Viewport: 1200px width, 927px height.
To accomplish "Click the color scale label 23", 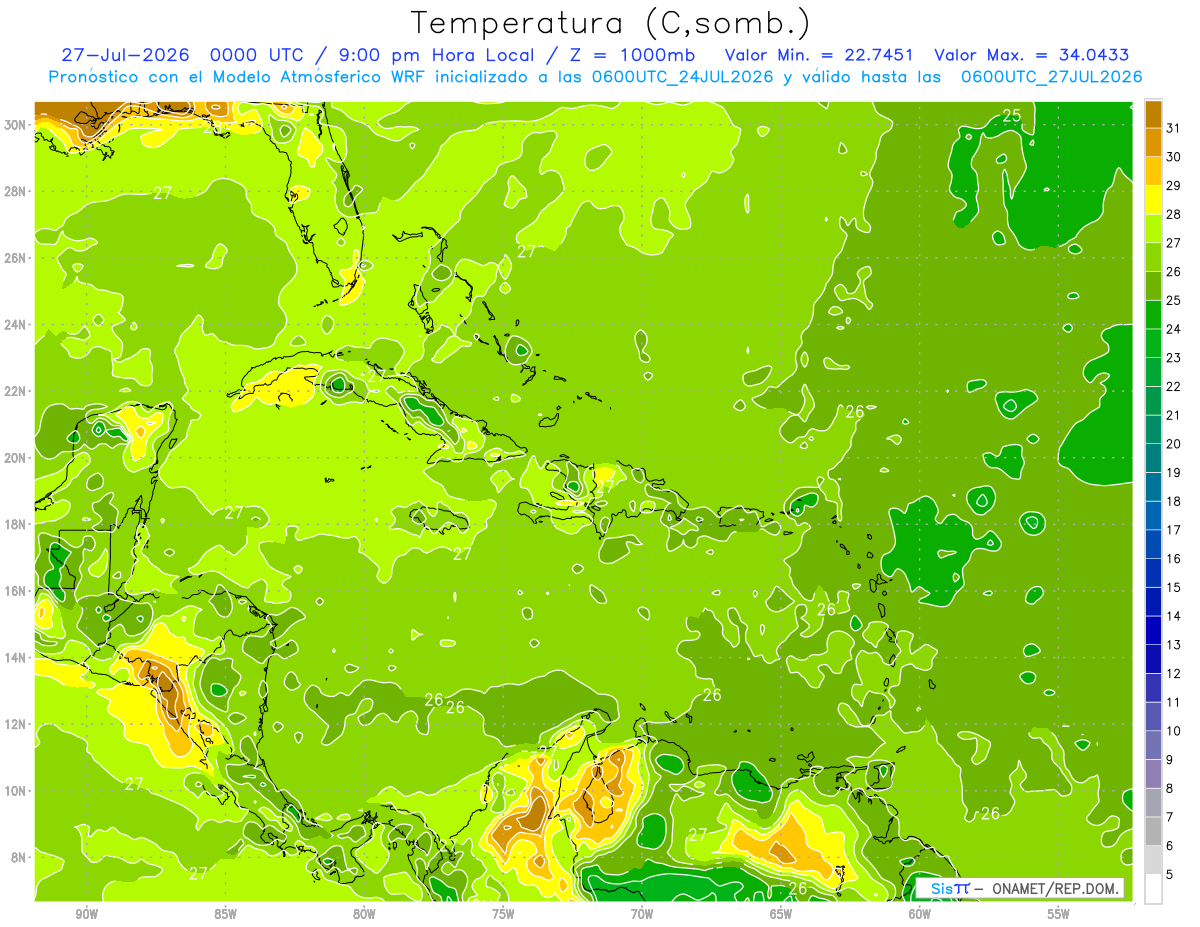I will [x=1173, y=358].
